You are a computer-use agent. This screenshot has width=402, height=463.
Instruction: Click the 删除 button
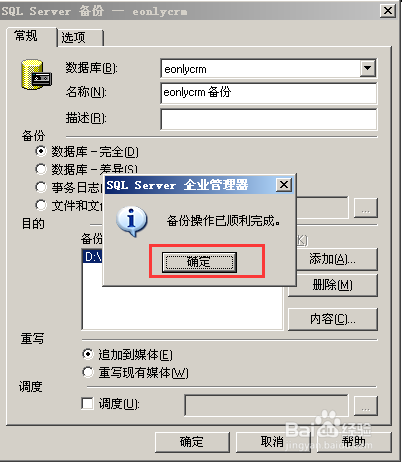(x=333, y=285)
